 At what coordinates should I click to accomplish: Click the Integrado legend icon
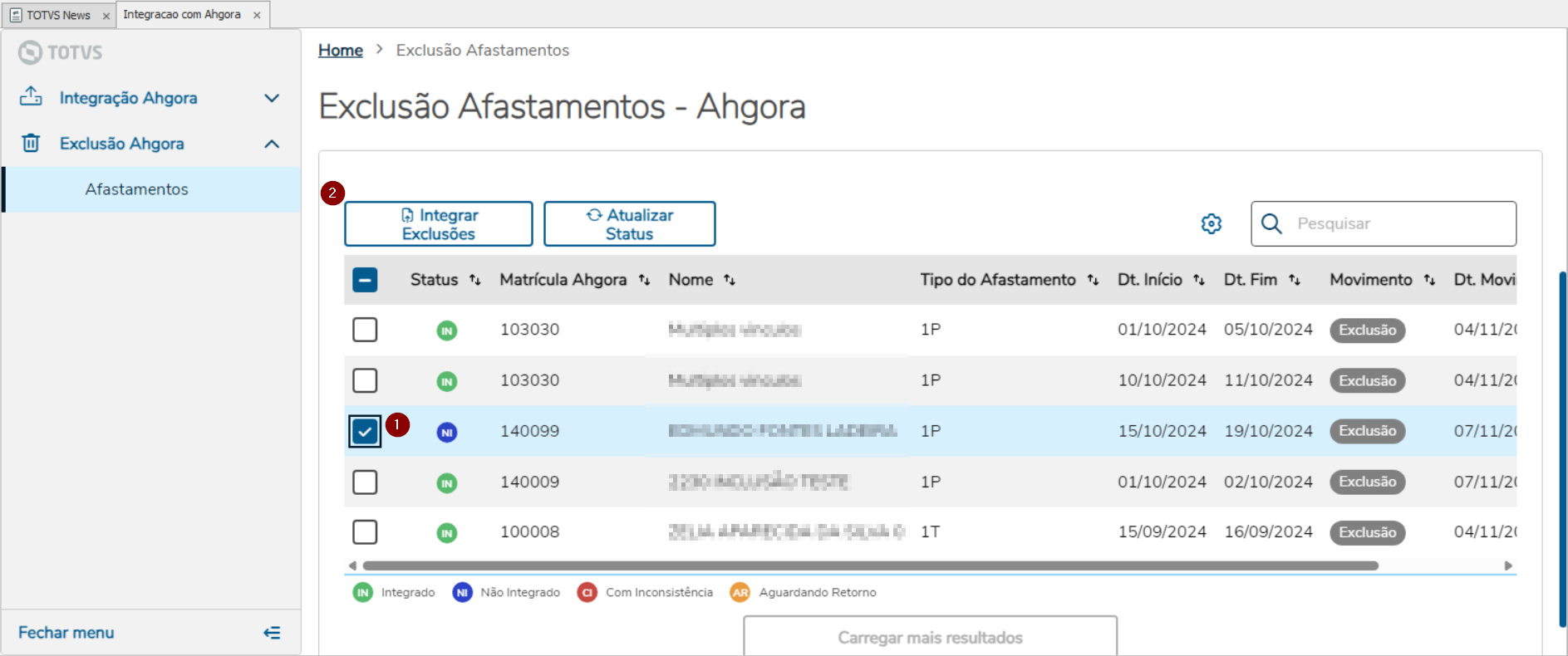tap(363, 592)
